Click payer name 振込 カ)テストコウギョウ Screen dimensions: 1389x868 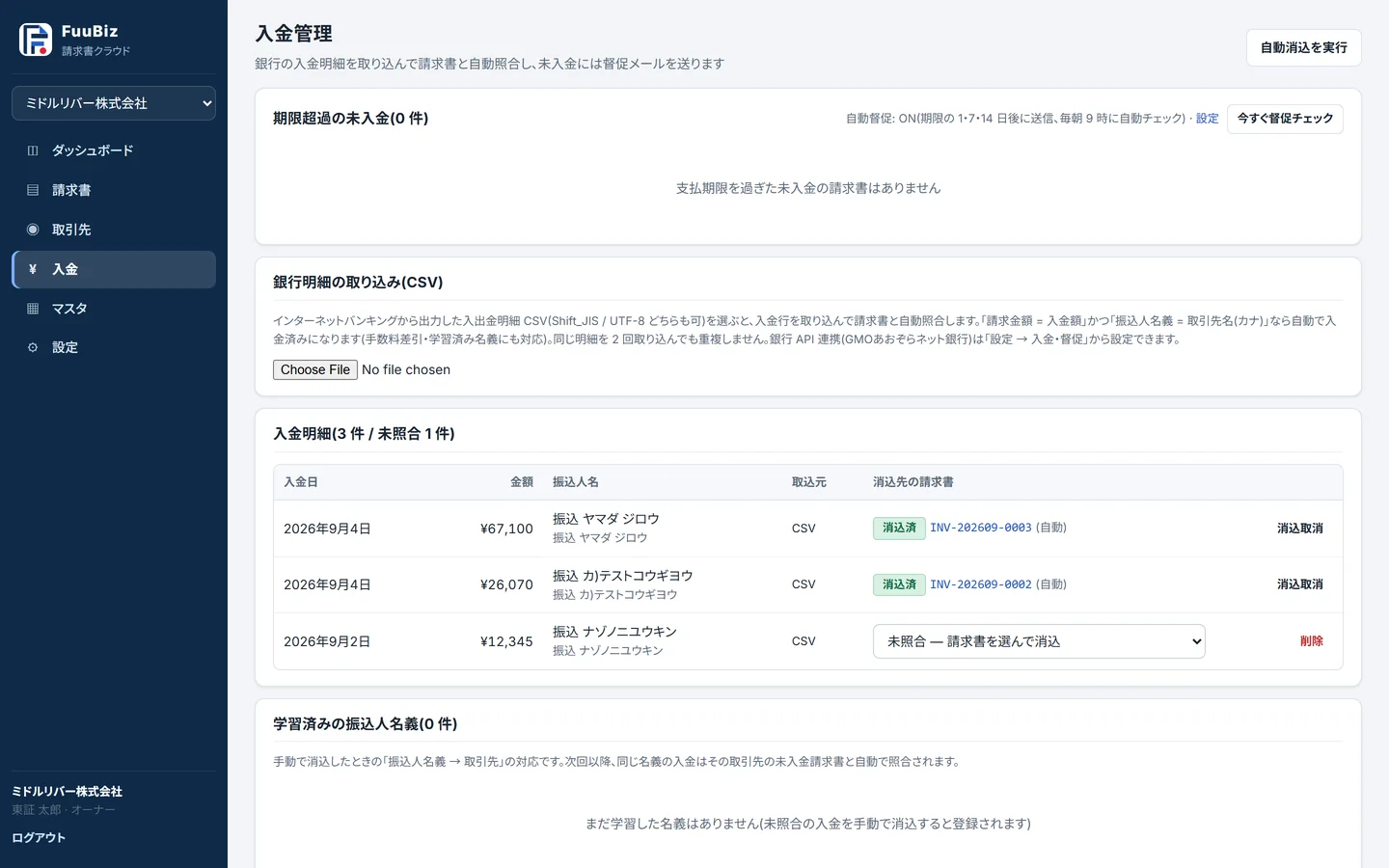(623, 576)
